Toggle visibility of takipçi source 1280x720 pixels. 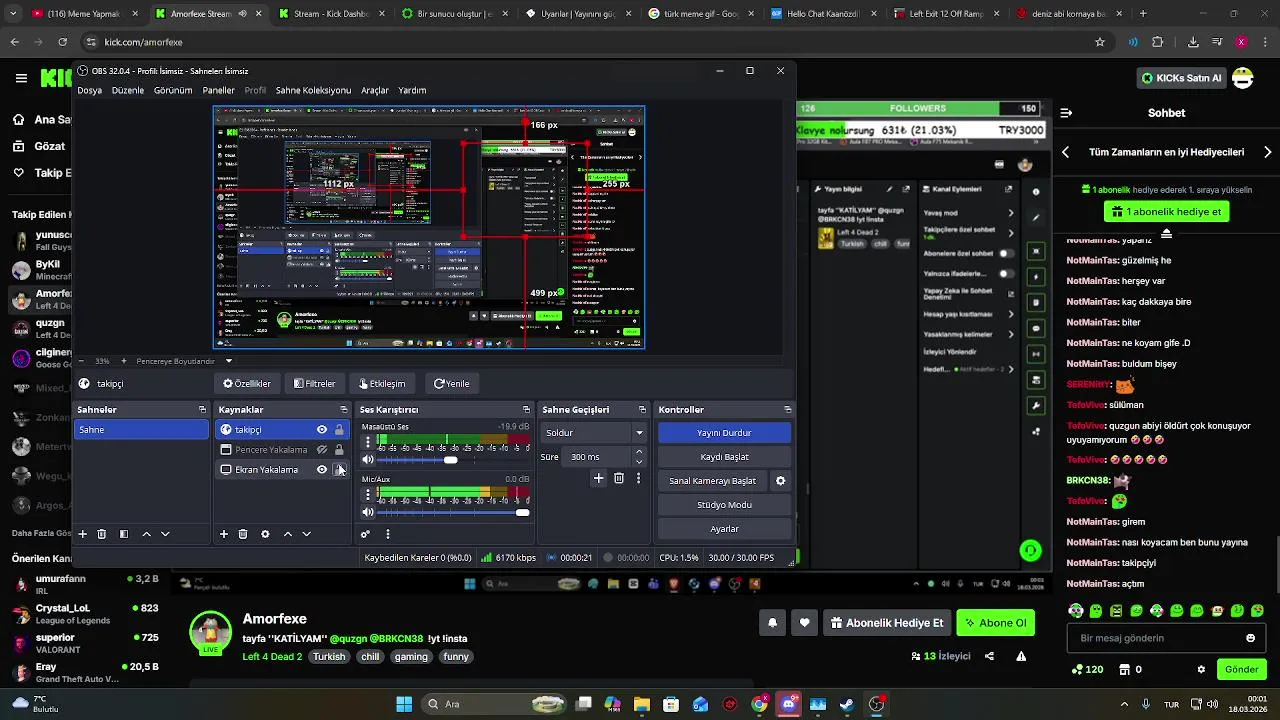pos(322,430)
